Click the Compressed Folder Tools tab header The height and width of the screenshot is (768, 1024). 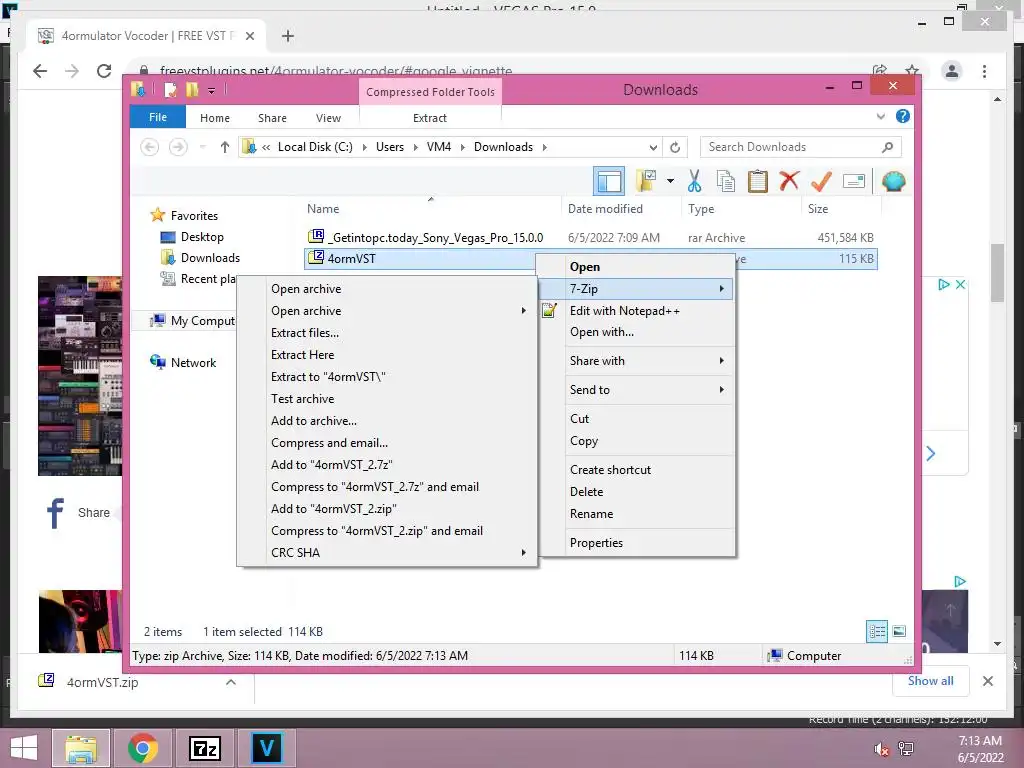[430, 92]
